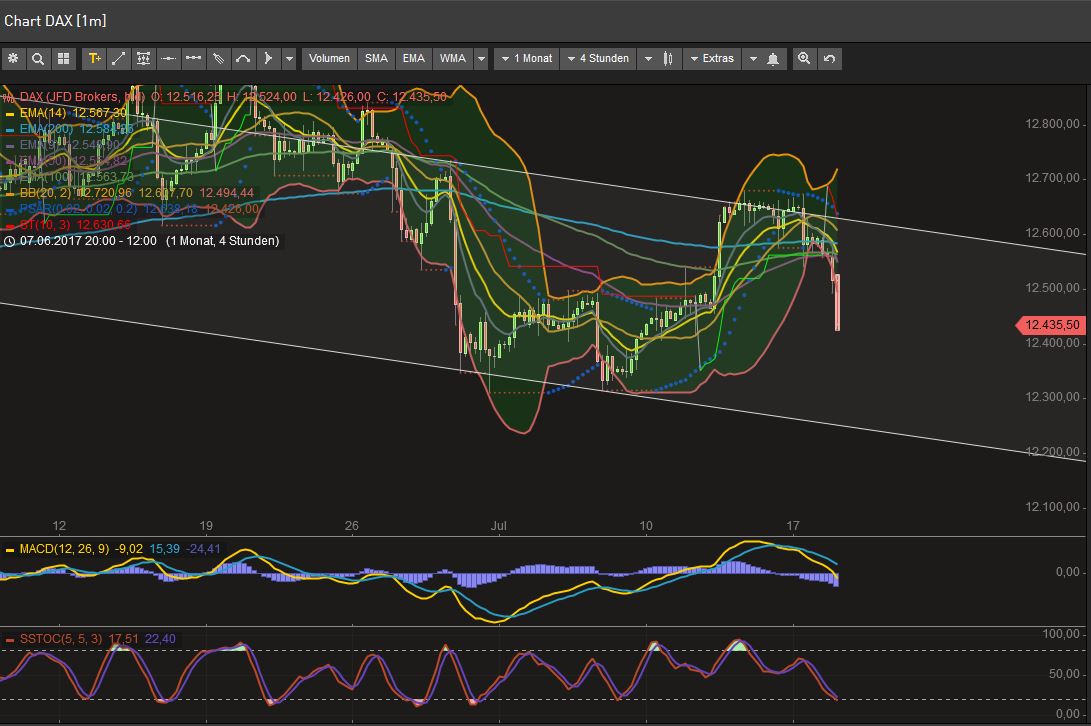Click the EMA(200) legend entry
This screenshot has width=1091, height=726.
(x=46, y=129)
